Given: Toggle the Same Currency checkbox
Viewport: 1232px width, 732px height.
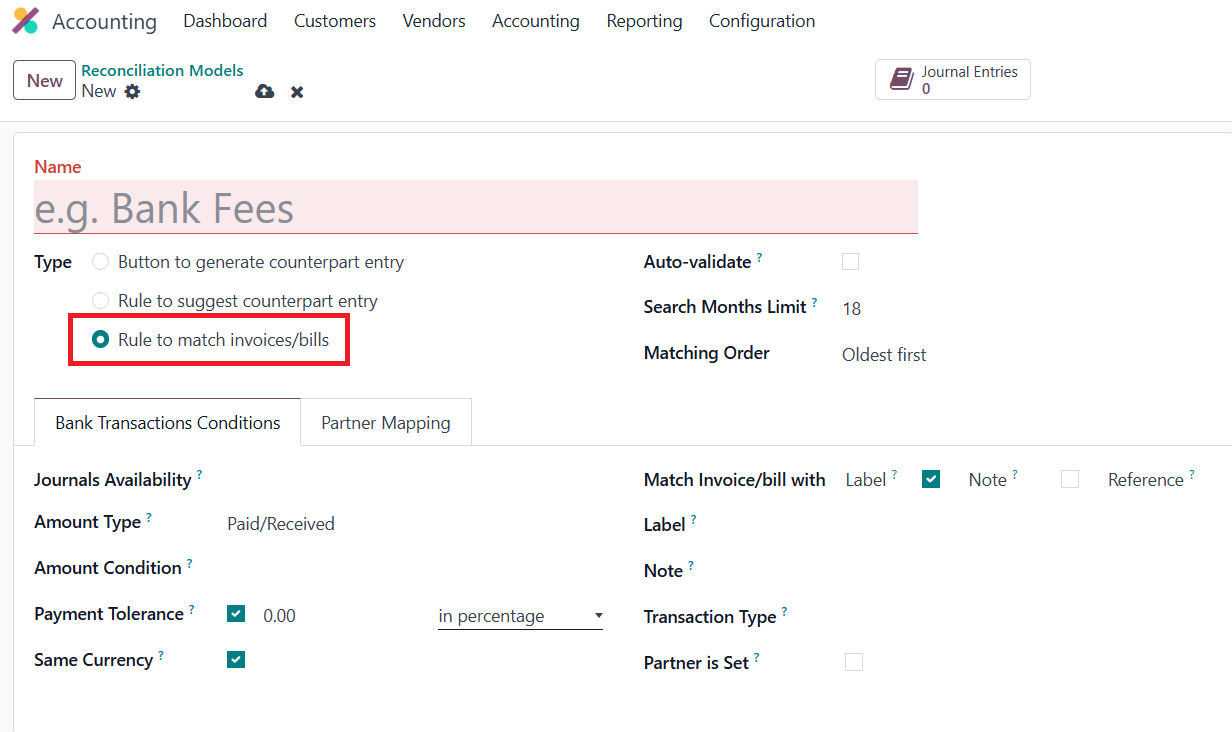Looking at the screenshot, I should [236, 660].
